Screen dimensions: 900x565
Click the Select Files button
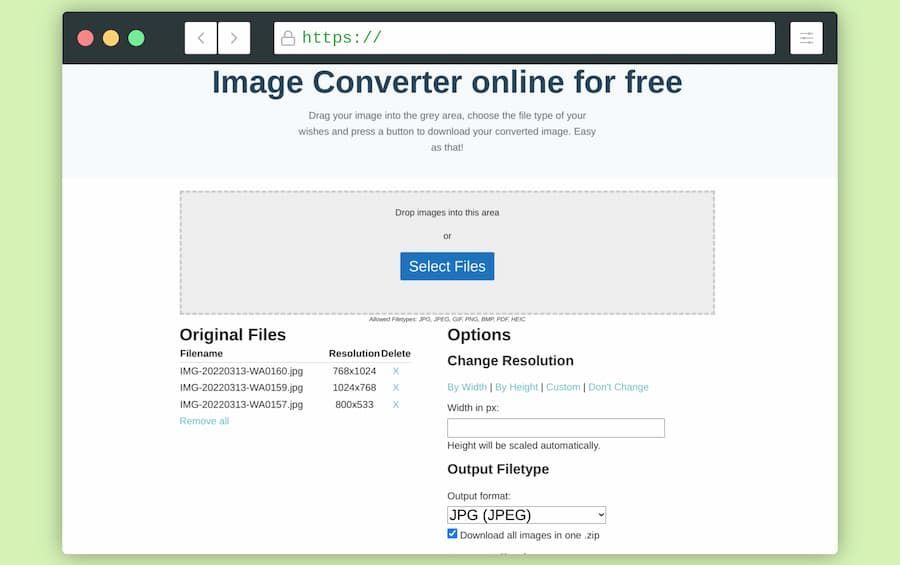(x=447, y=266)
